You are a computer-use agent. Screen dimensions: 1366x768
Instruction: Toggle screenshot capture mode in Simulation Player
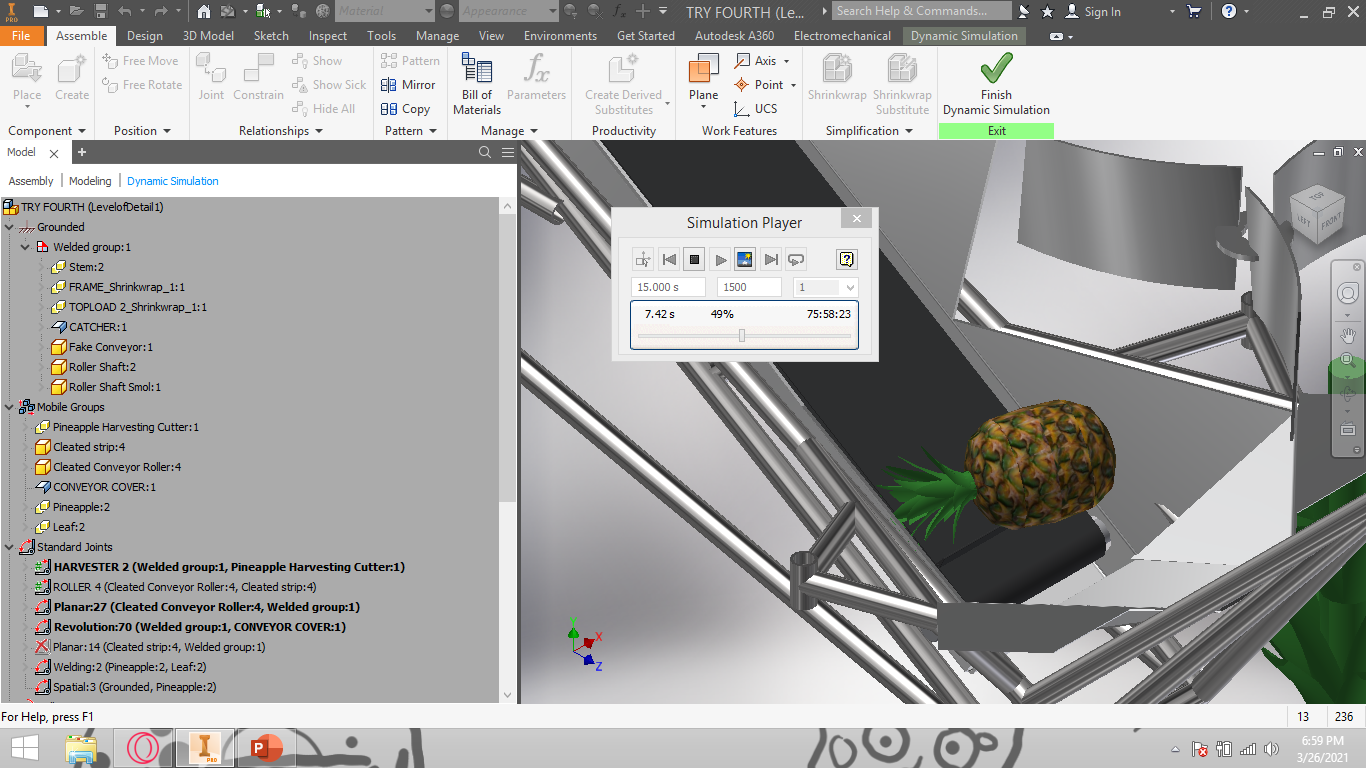(744, 259)
